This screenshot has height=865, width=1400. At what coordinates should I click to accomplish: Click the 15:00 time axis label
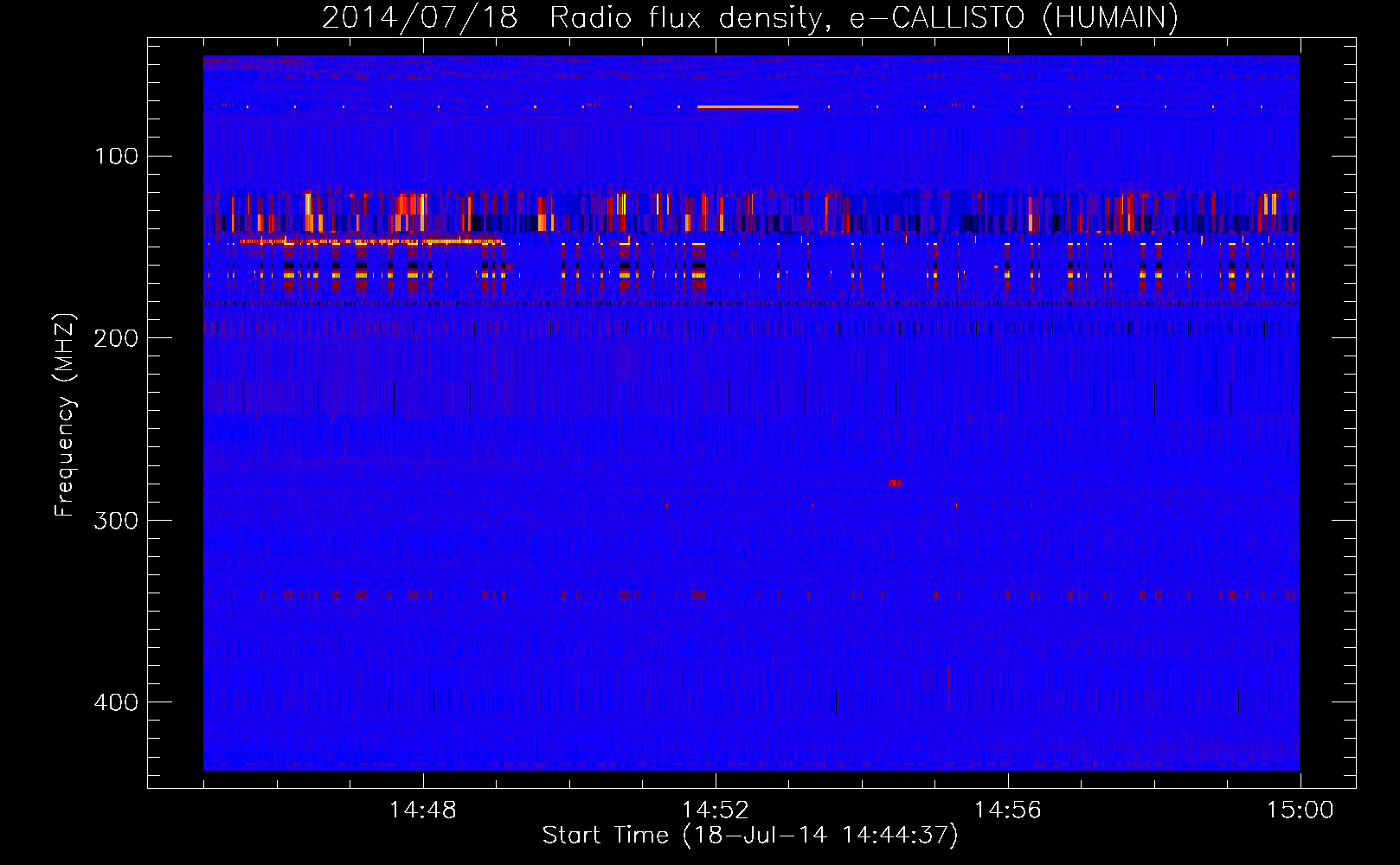1300,810
